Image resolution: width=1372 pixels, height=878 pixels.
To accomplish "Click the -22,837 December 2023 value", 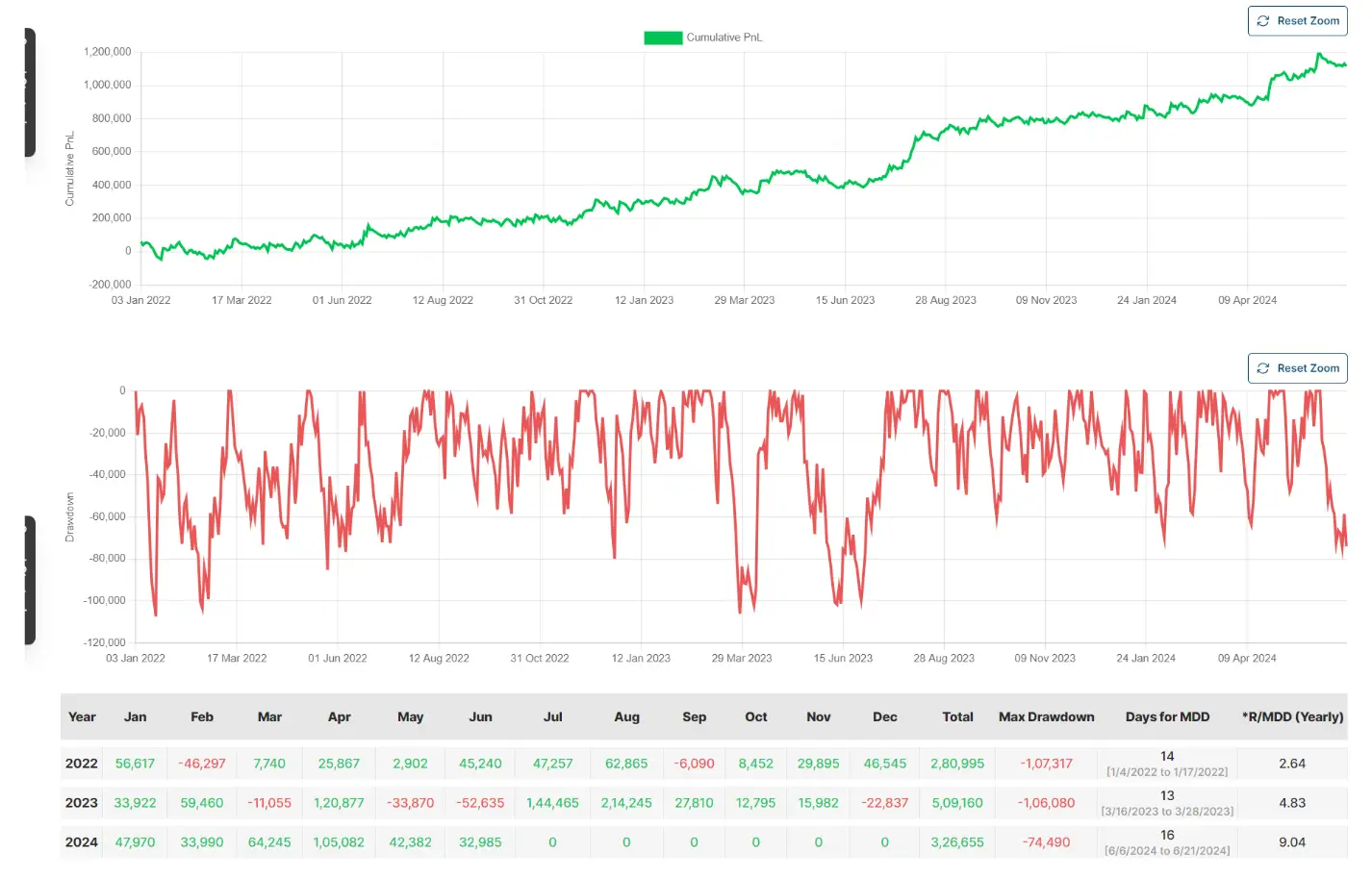I will 885,803.
